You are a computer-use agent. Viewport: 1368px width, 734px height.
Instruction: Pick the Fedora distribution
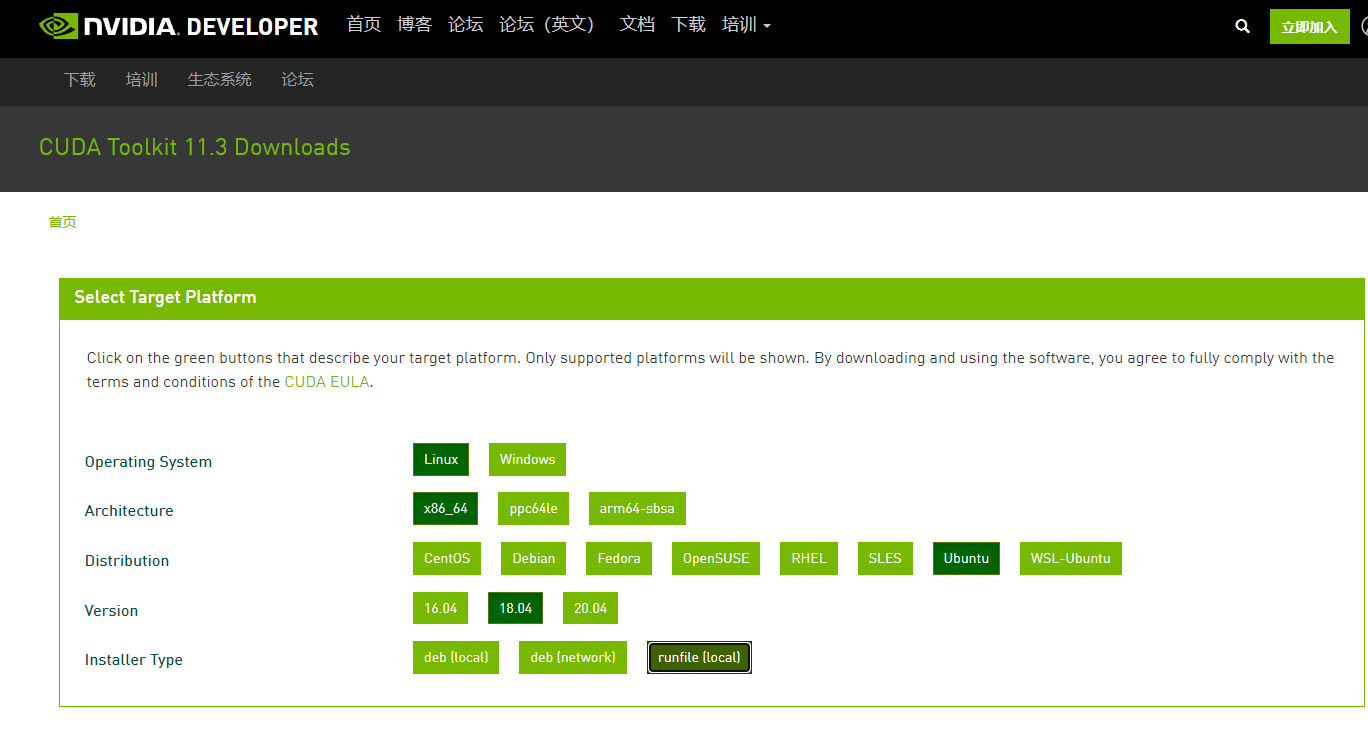point(619,559)
